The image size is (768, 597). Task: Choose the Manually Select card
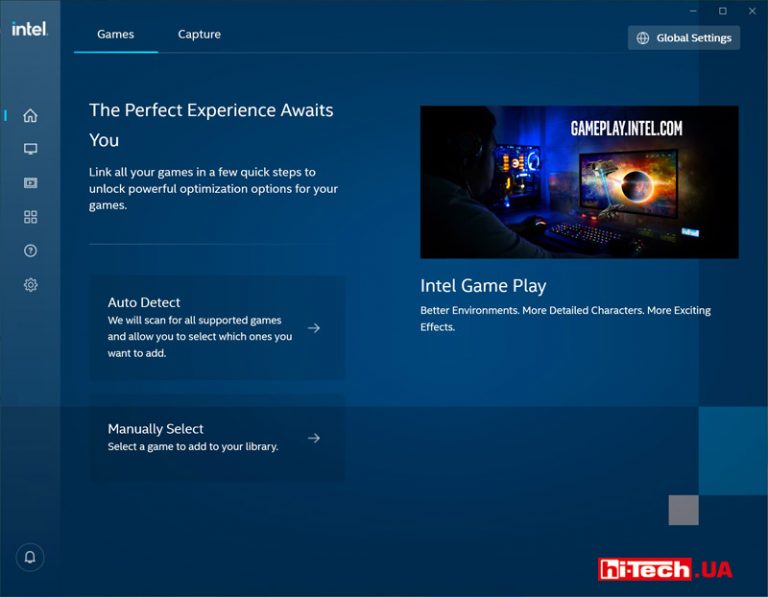pyautogui.click(x=217, y=438)
